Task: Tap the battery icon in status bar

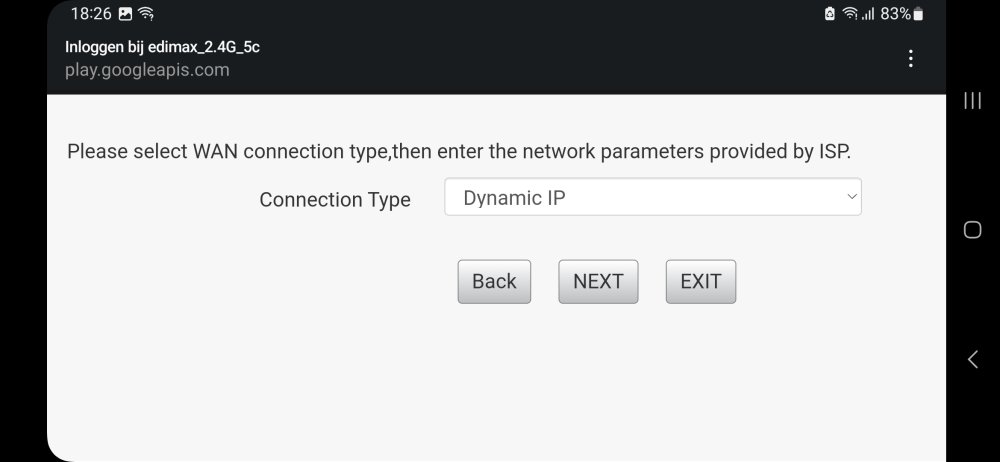Action: click(x=919, y=14)
